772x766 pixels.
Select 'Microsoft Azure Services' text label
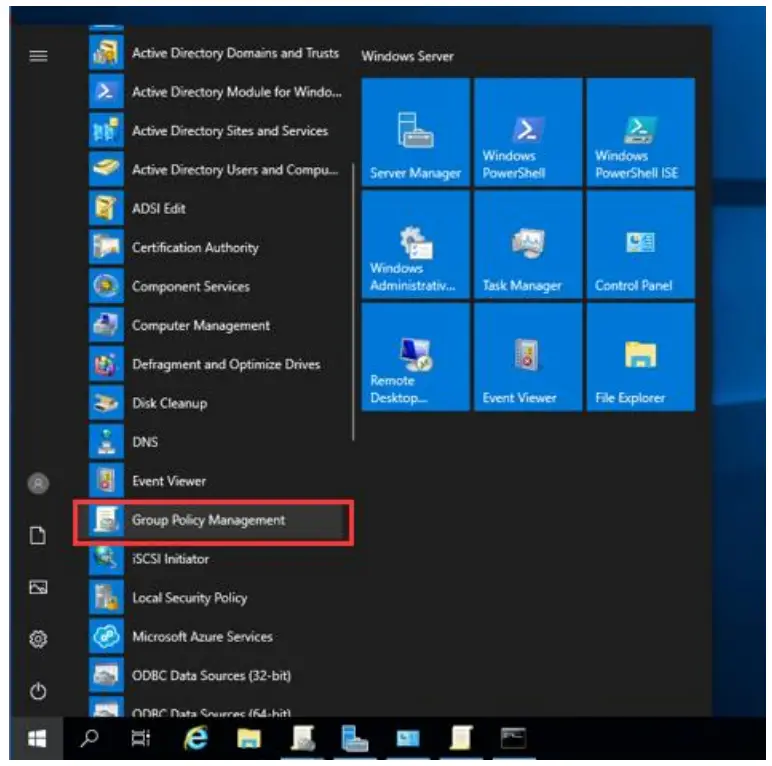(202, 637)
